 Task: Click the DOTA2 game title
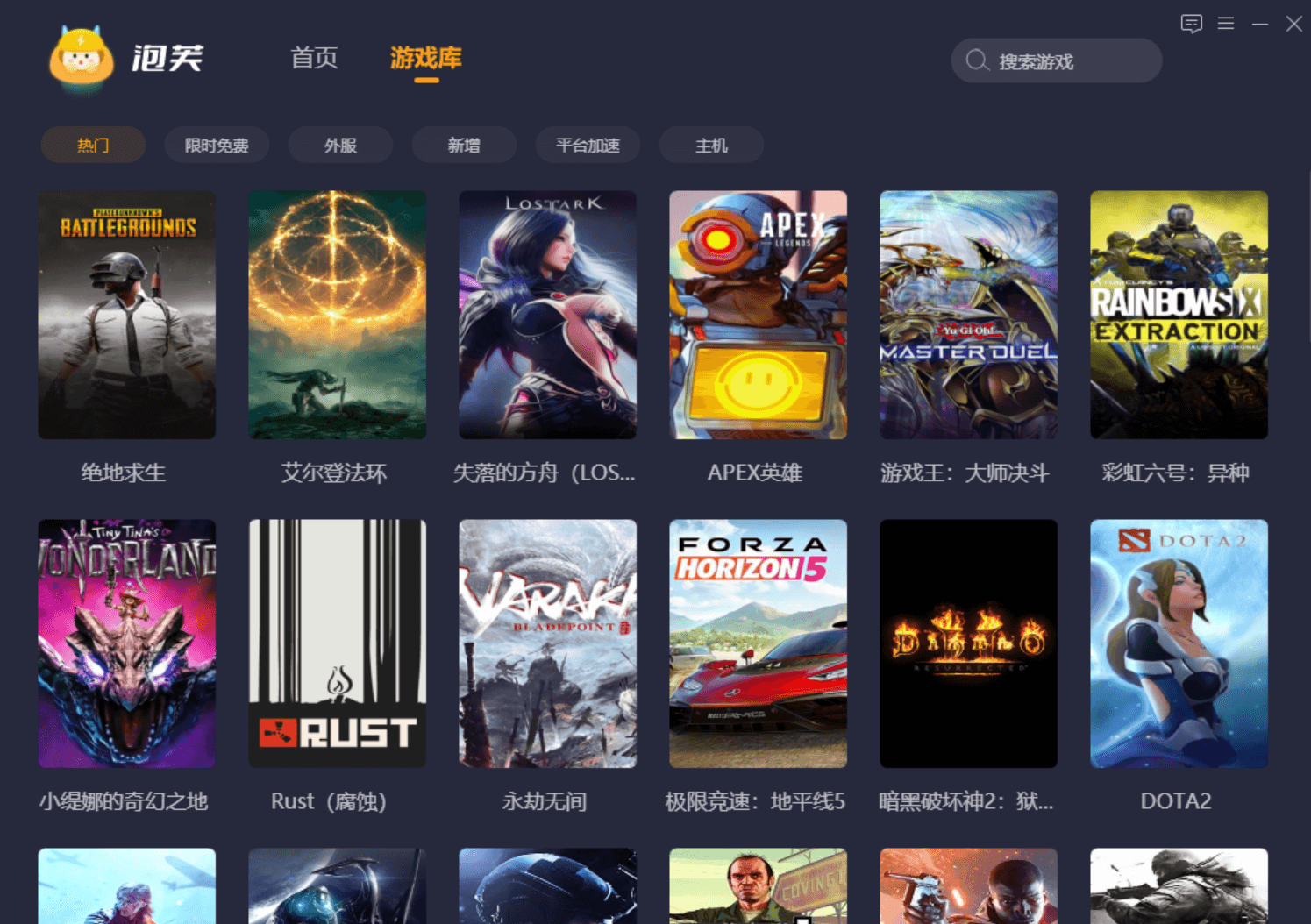(x=1176, y=801)
